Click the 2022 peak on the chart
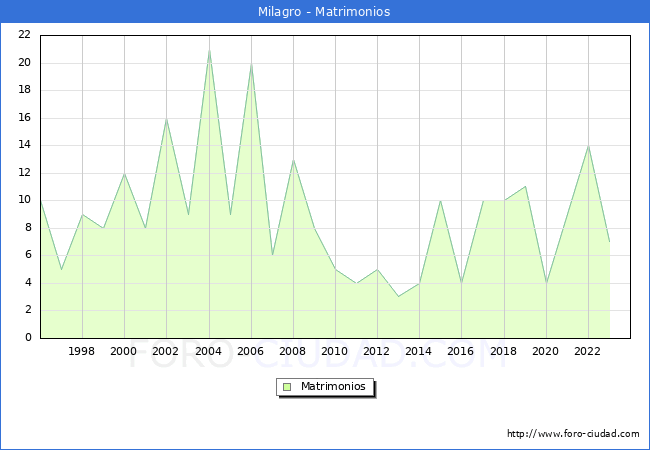Viewport: 650px width, 450px height. [588, 146]
